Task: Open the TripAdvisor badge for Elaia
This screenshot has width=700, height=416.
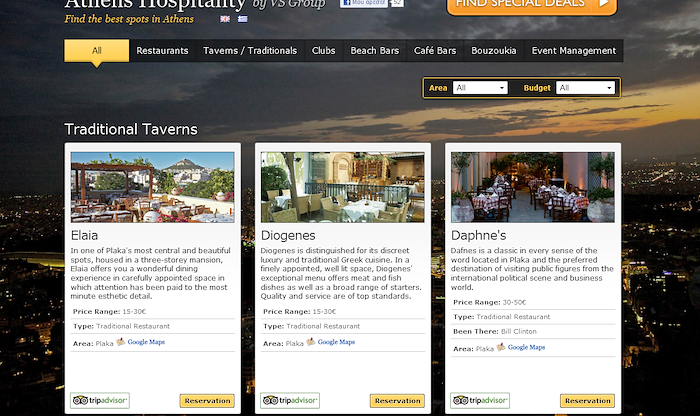Action: (x=100, y=400)
